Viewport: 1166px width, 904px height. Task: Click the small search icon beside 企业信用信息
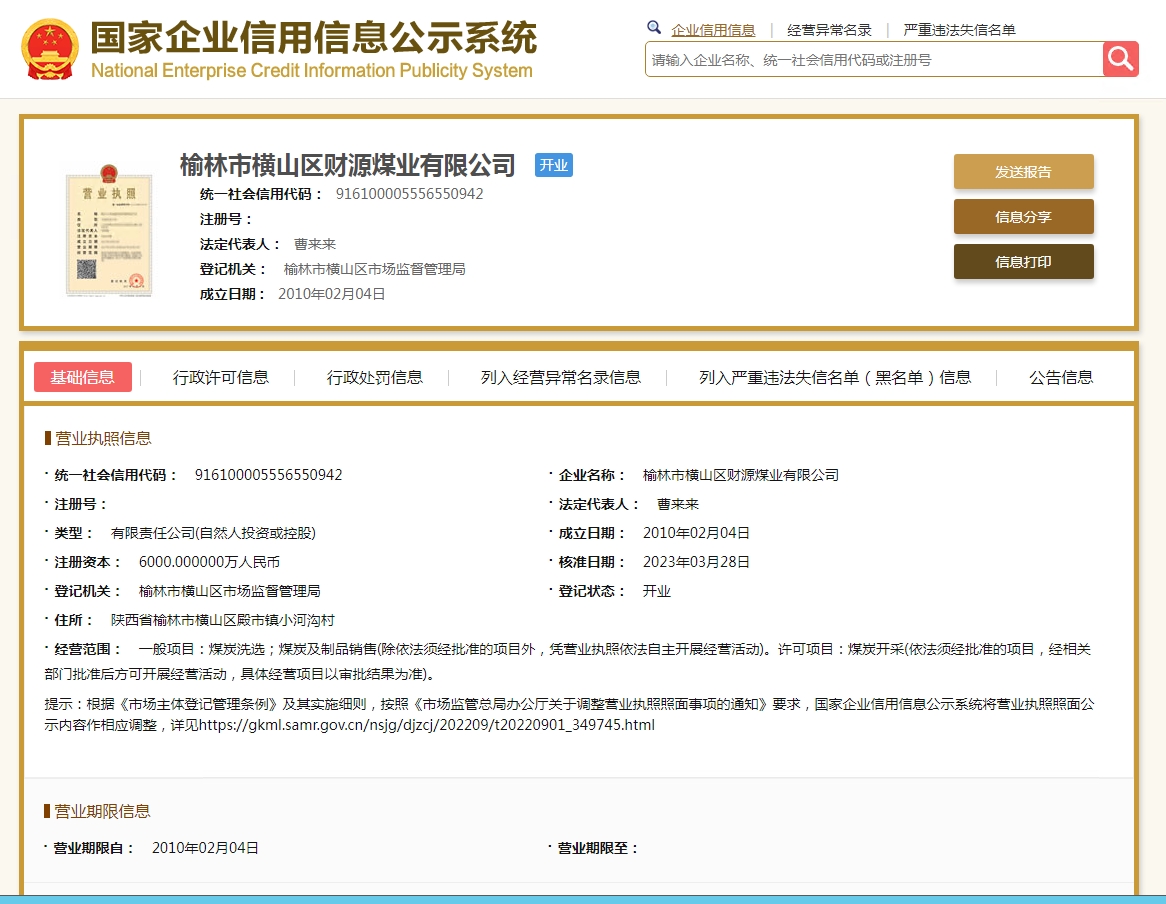coord(654,28)
